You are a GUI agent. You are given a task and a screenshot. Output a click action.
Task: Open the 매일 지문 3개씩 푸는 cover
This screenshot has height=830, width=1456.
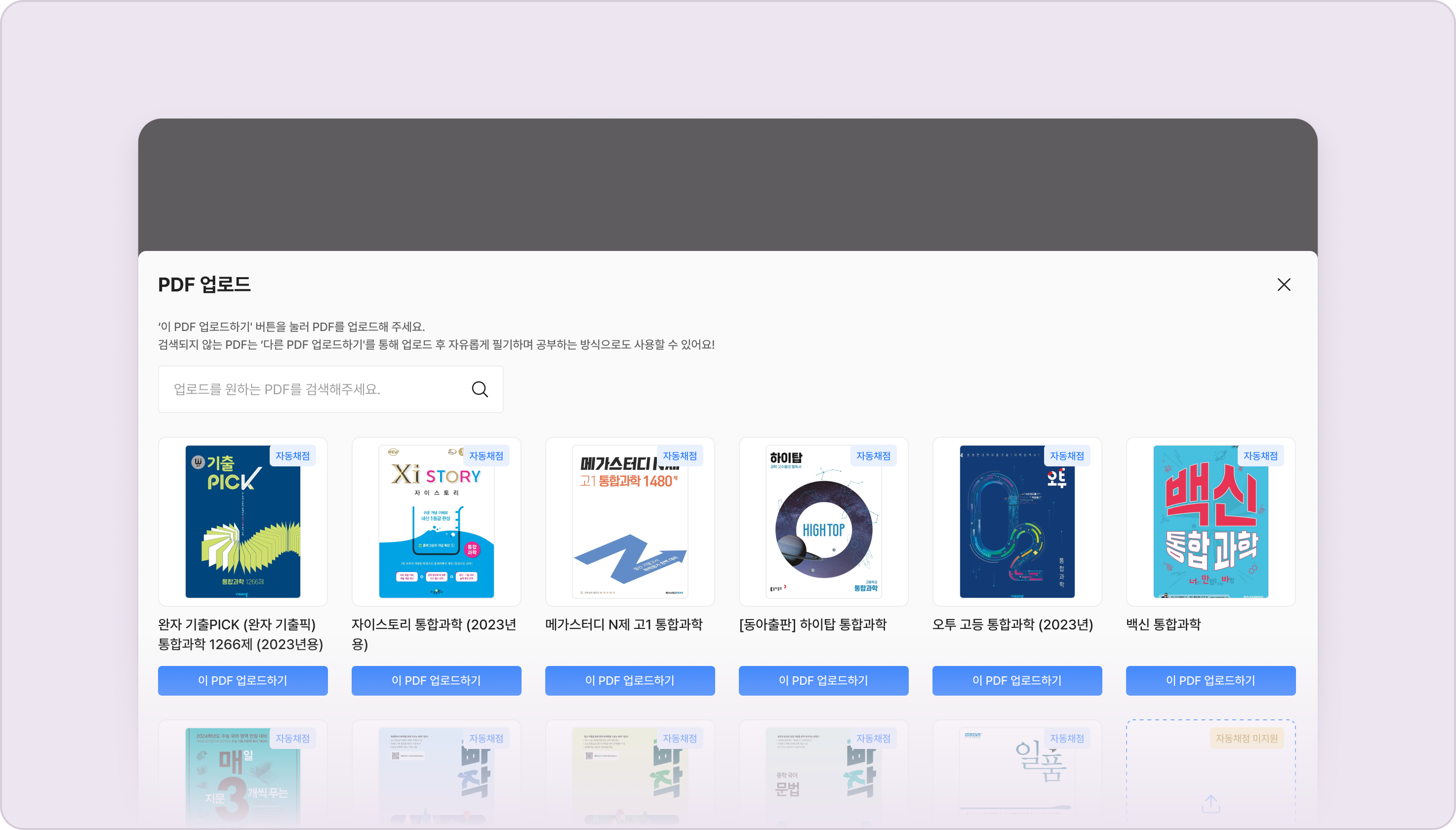click(243, 778)
